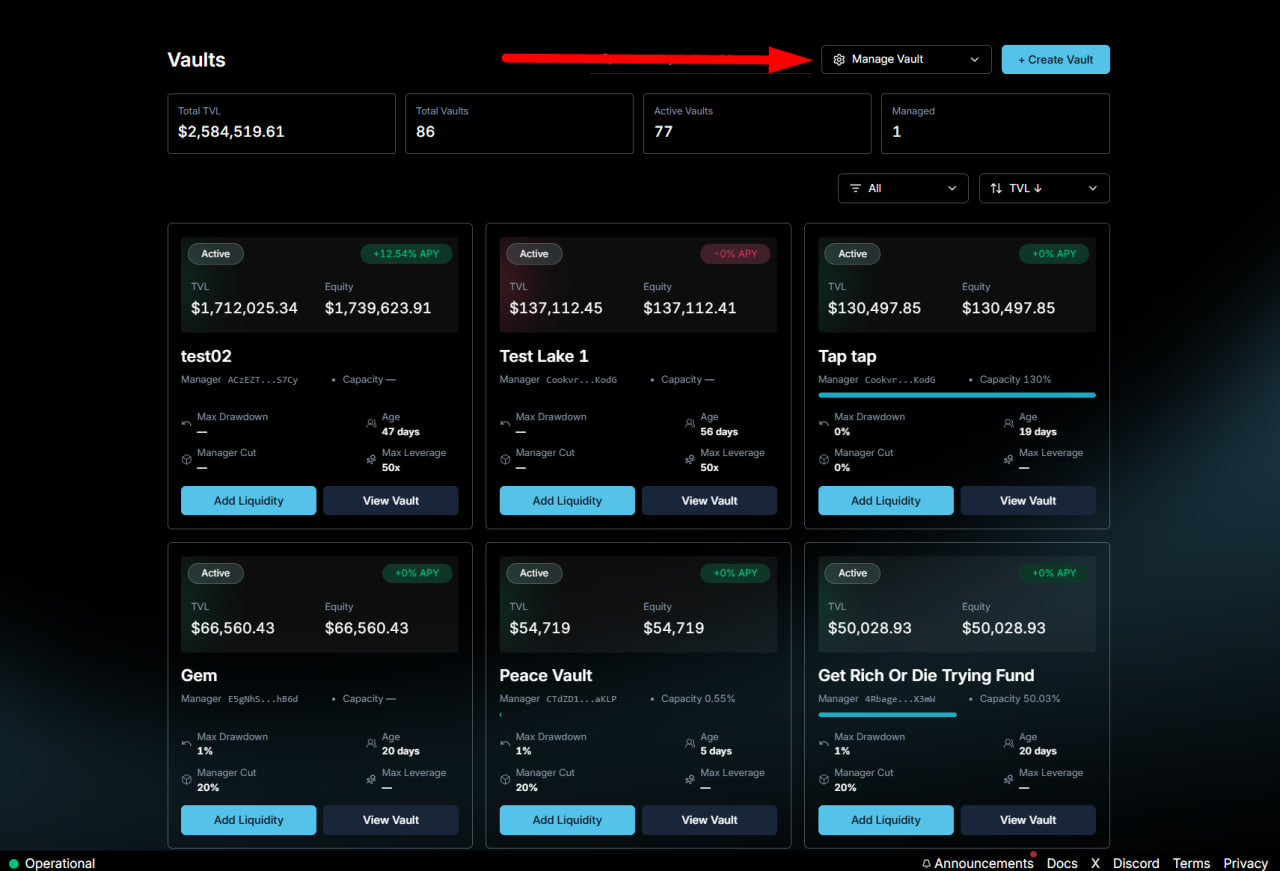
Task: Open the Privacy footer link
Action: [1245, 863]
